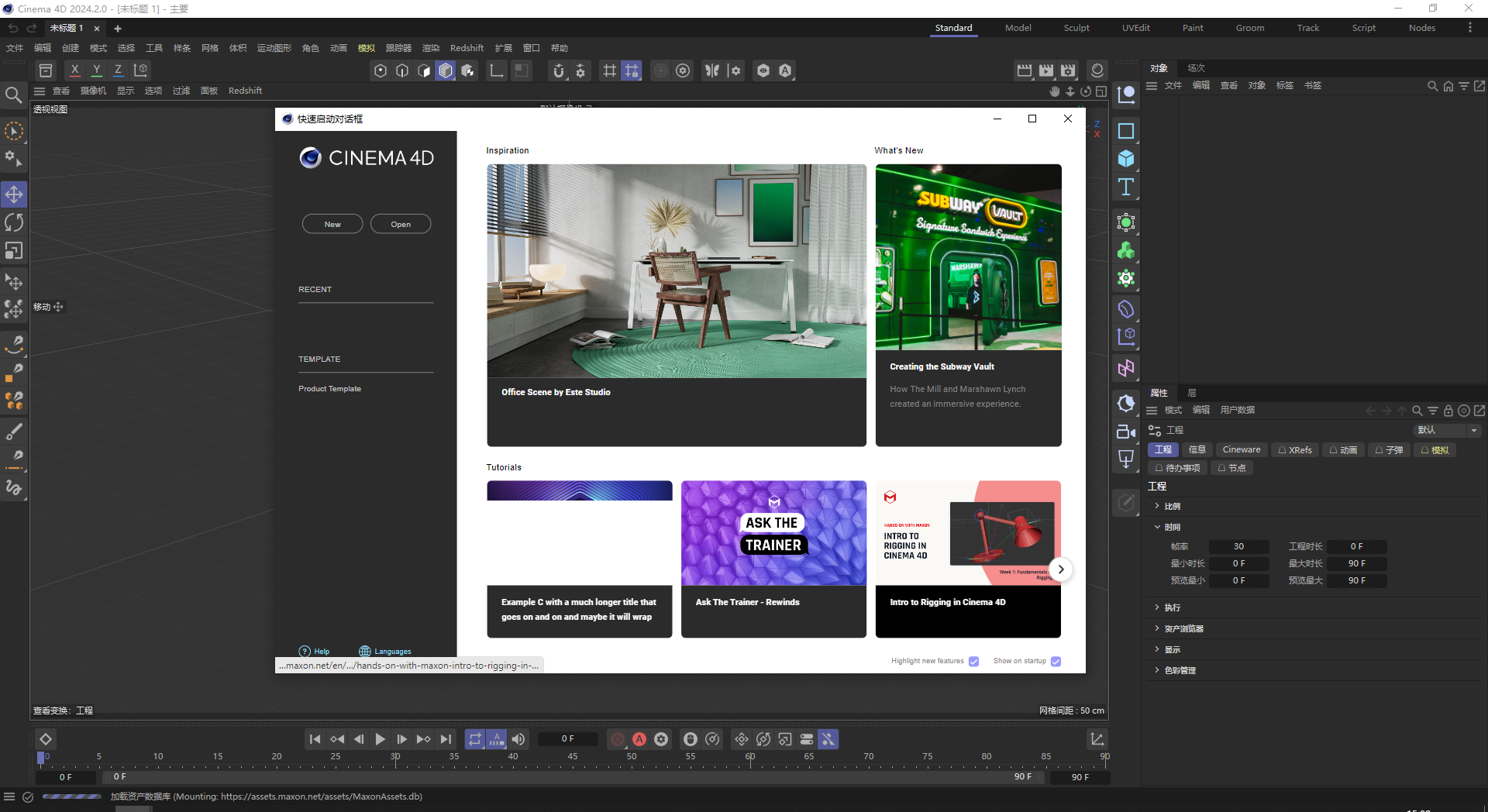Select the XRefs attribute tab
This screenshot has width=1488, height=812.
point(1295,449)
